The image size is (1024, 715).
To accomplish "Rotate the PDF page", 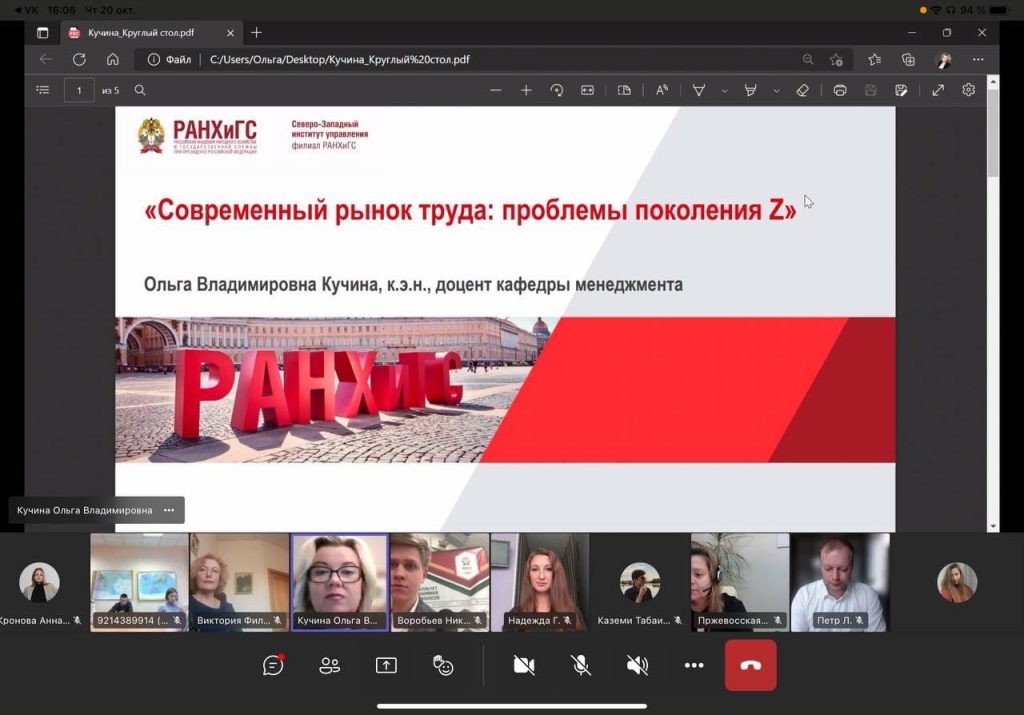I will point(557,90).
